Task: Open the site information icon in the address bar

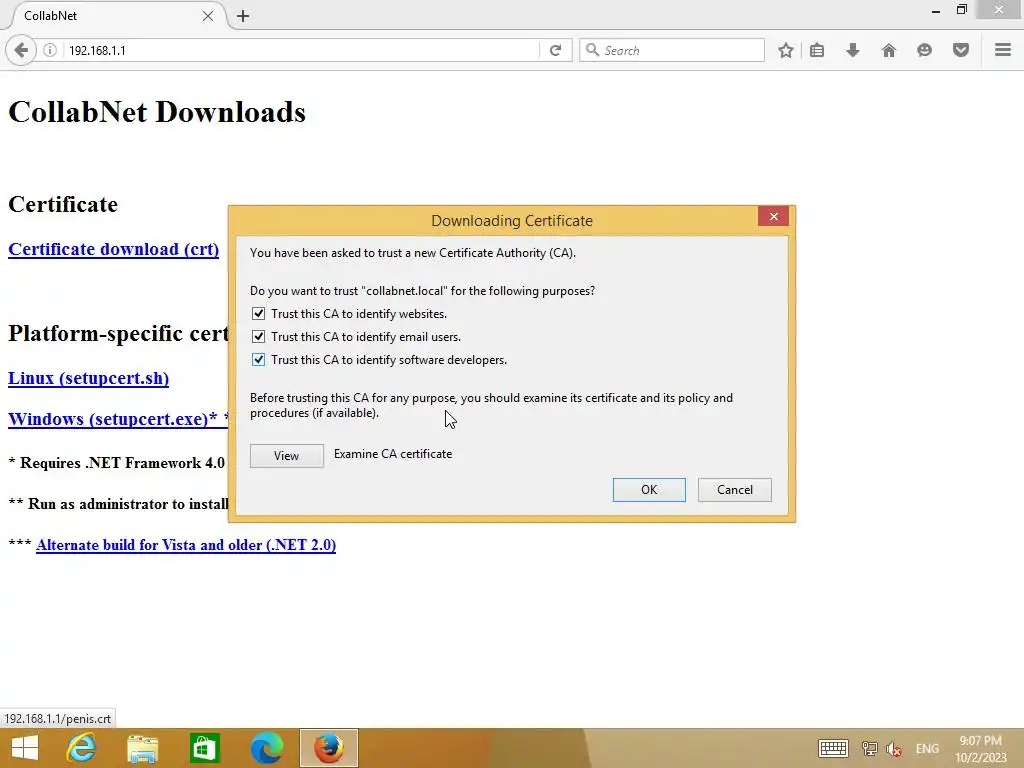Action: coord(50,50)
